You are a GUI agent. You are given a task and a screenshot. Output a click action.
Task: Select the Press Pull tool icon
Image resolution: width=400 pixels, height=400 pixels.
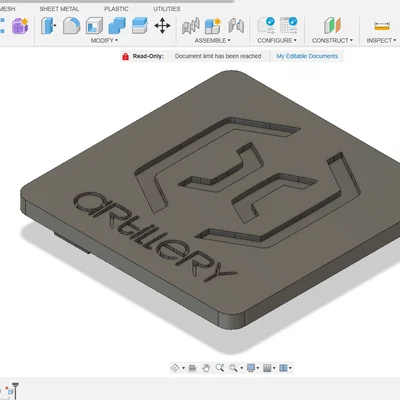coord(48,26)
